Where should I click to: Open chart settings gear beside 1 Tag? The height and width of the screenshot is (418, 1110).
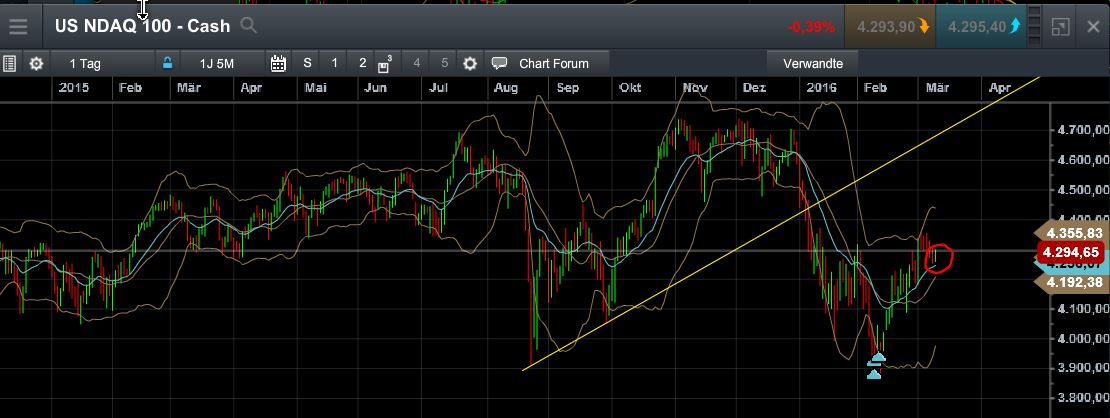(36, 63)
